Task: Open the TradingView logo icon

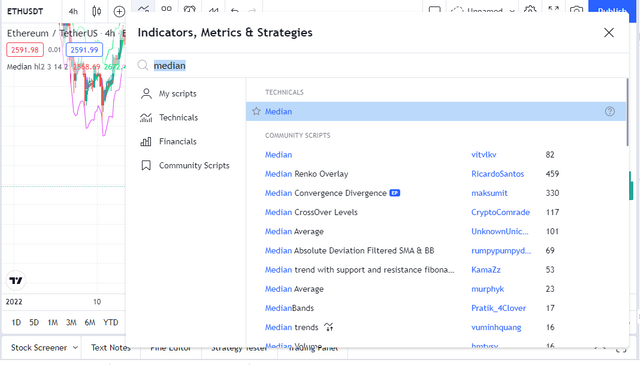Action: (16, 280)
